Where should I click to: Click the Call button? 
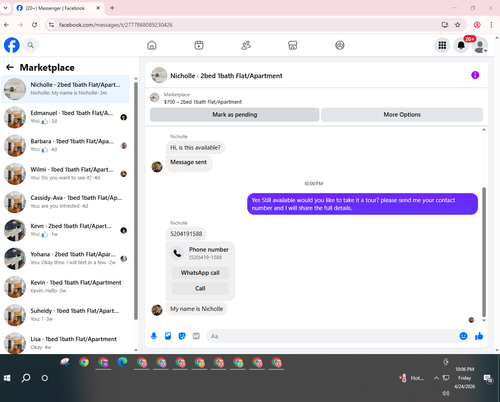click(x=200, y=288)
